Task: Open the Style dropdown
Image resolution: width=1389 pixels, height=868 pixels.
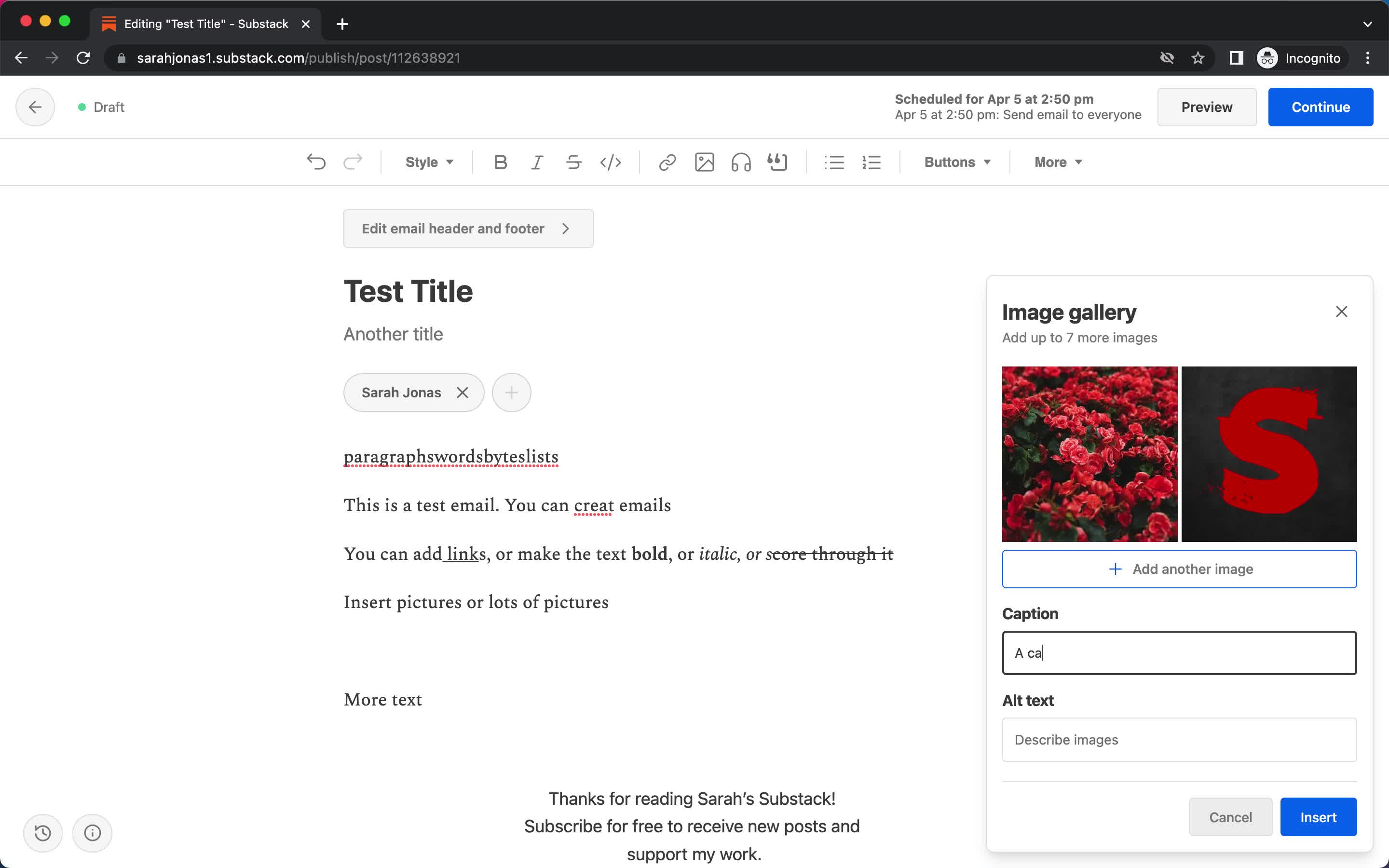Action: tap(428, 162)
